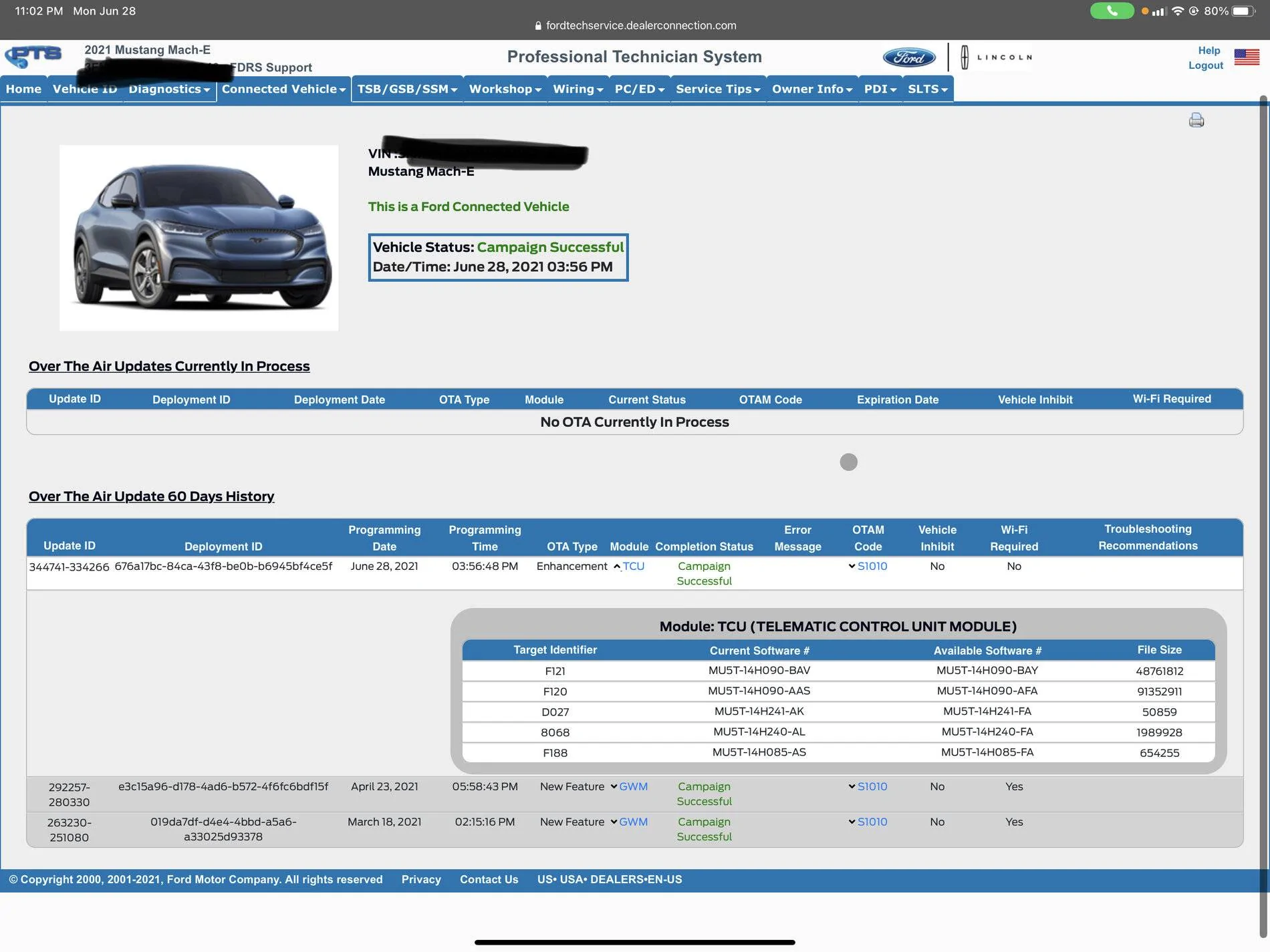Click the PTS logo icon
Viewport: 1270px width, 952px height.
(33, 56)
